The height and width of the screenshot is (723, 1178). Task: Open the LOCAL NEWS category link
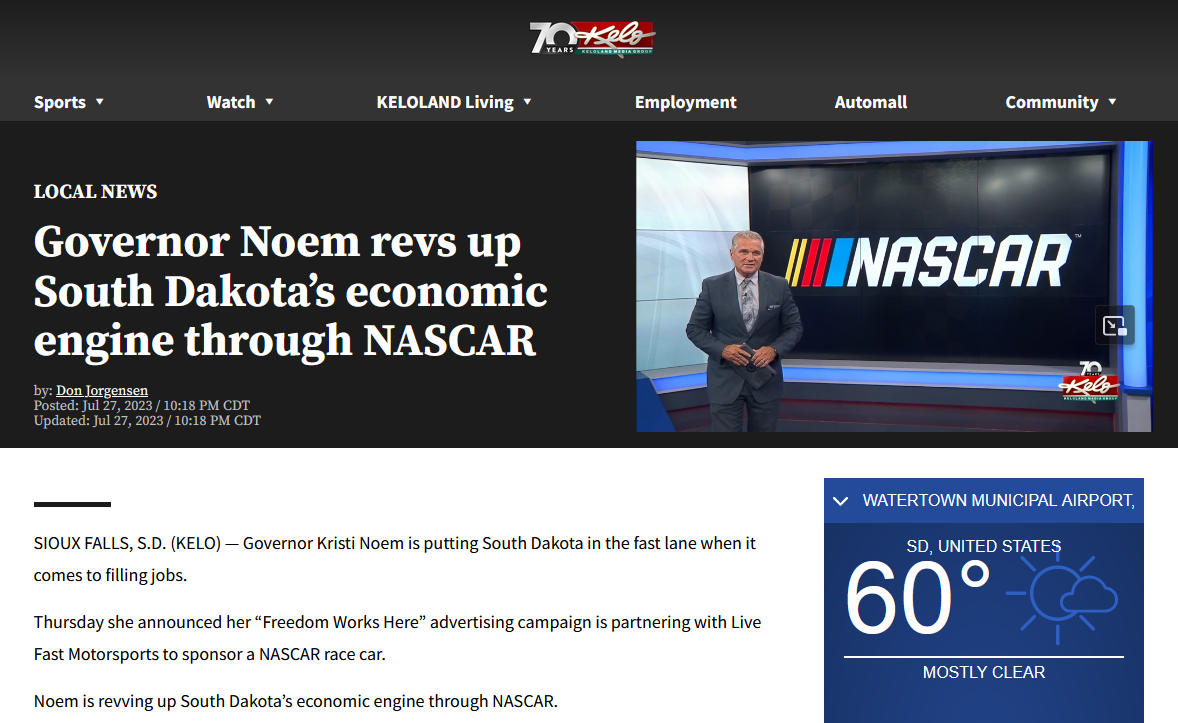95,192
